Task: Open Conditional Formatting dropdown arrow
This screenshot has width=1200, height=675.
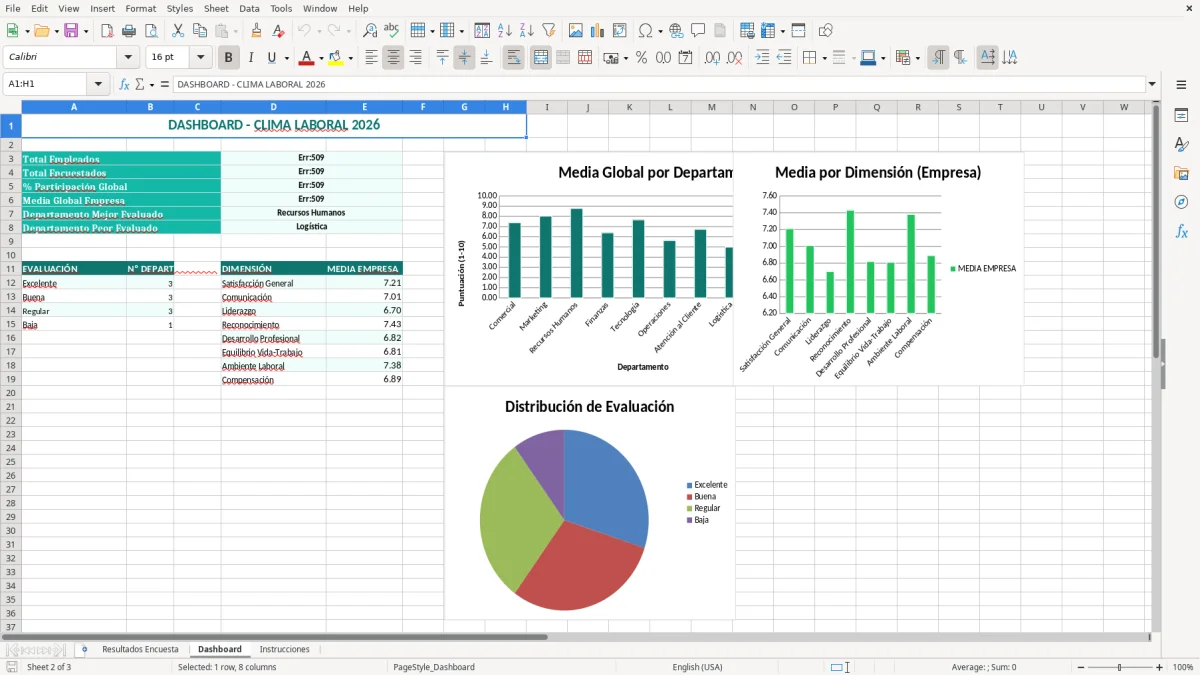Action: click(x=917, y=58)
